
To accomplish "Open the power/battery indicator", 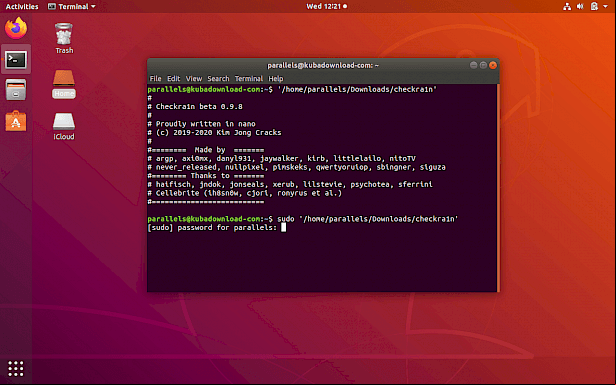I will 594,6.
